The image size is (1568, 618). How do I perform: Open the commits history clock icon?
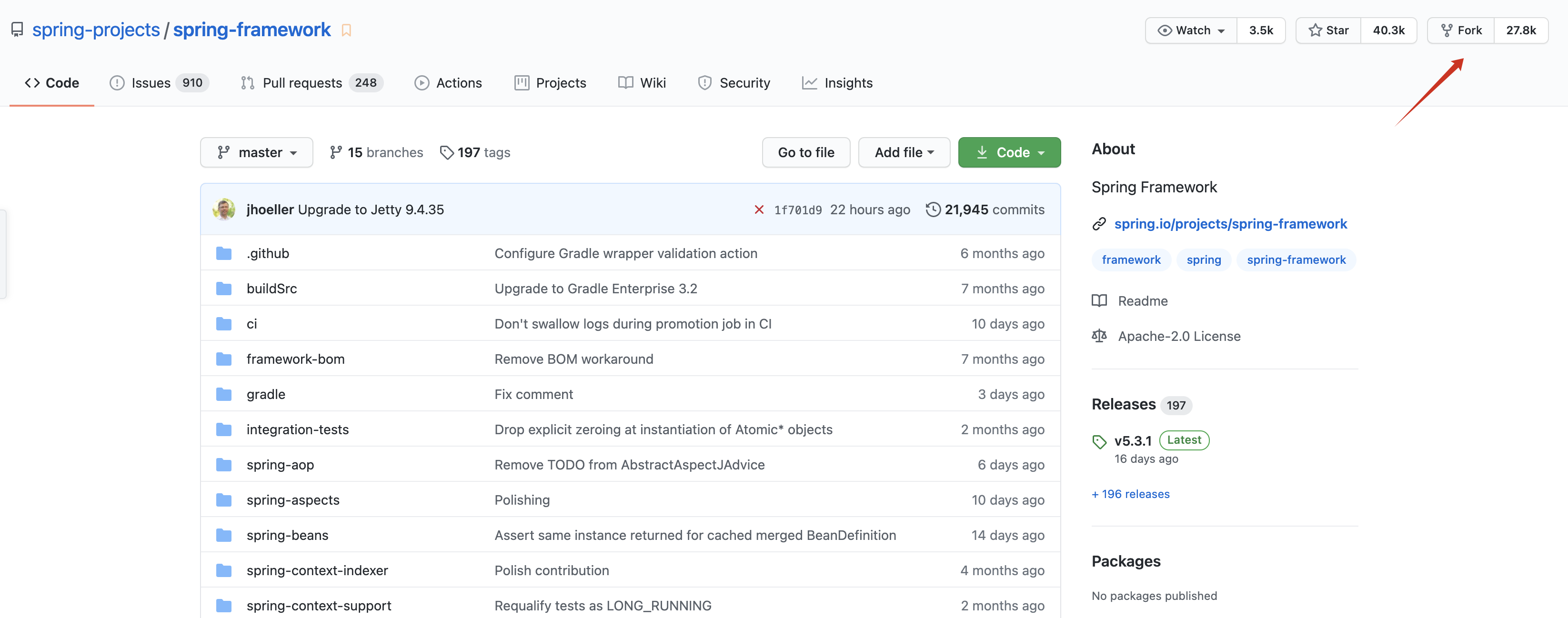pos(933,209)
